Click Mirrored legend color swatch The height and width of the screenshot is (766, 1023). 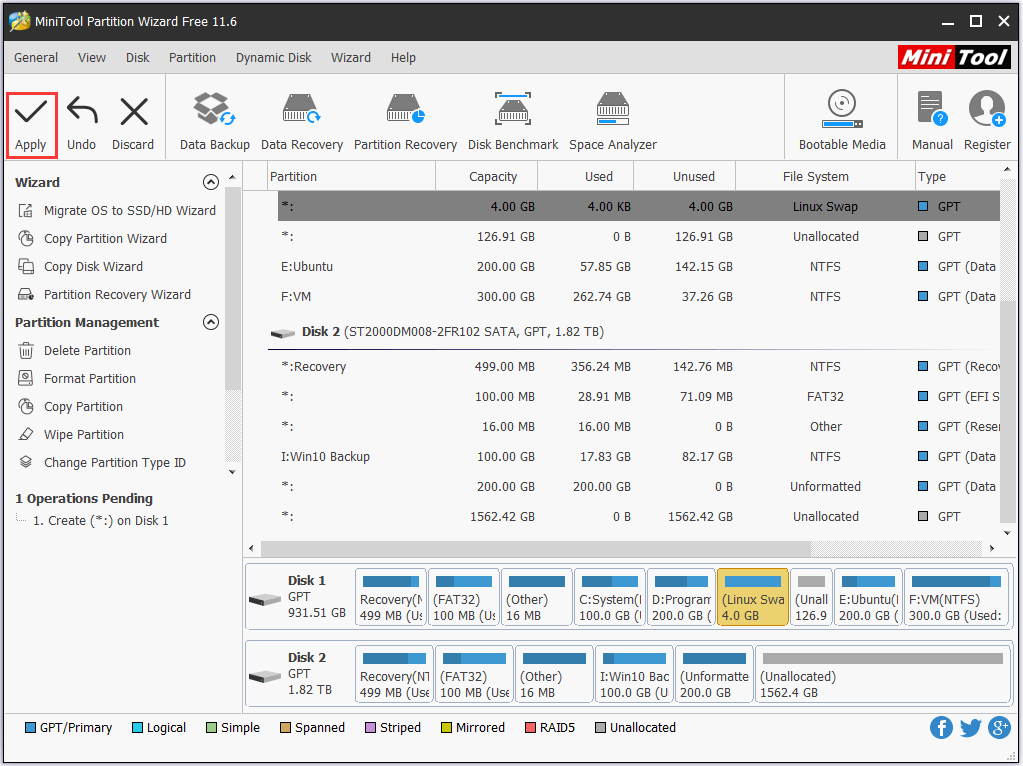(x=446, y=728)
